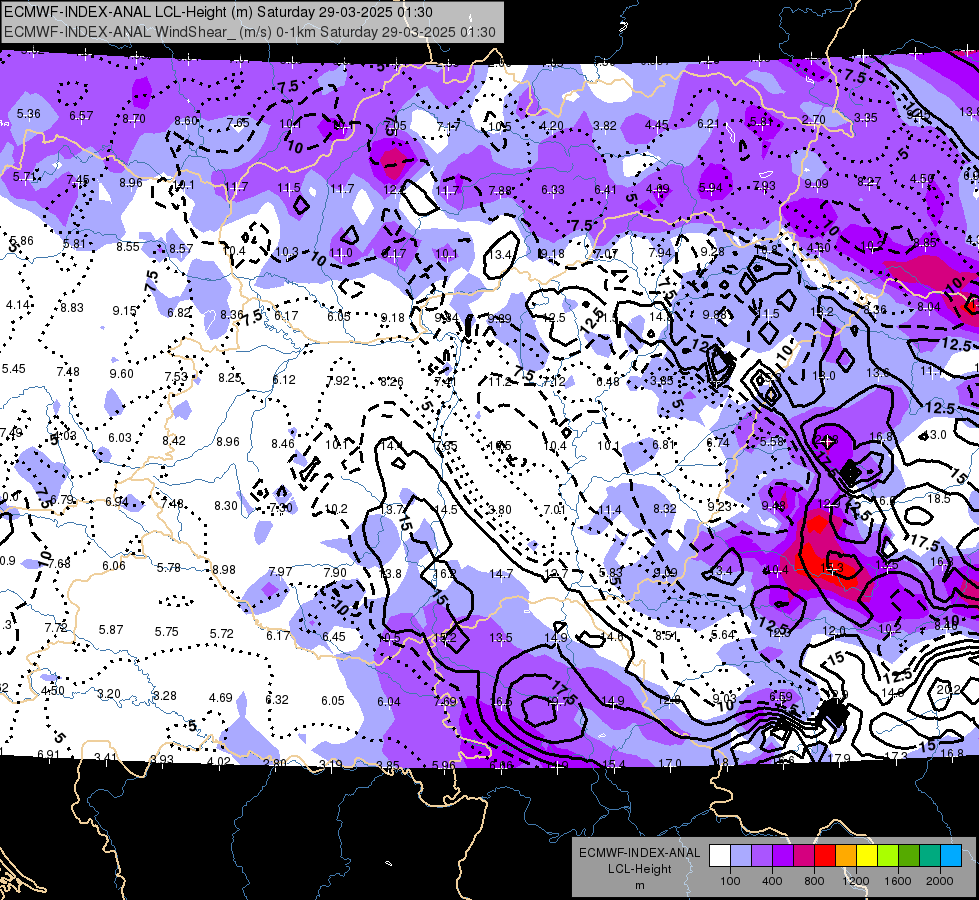Image resolution: width=979 pixels, height=900 pixels.
Task: Click the grid value 4.14
Action: coord(17,305)
